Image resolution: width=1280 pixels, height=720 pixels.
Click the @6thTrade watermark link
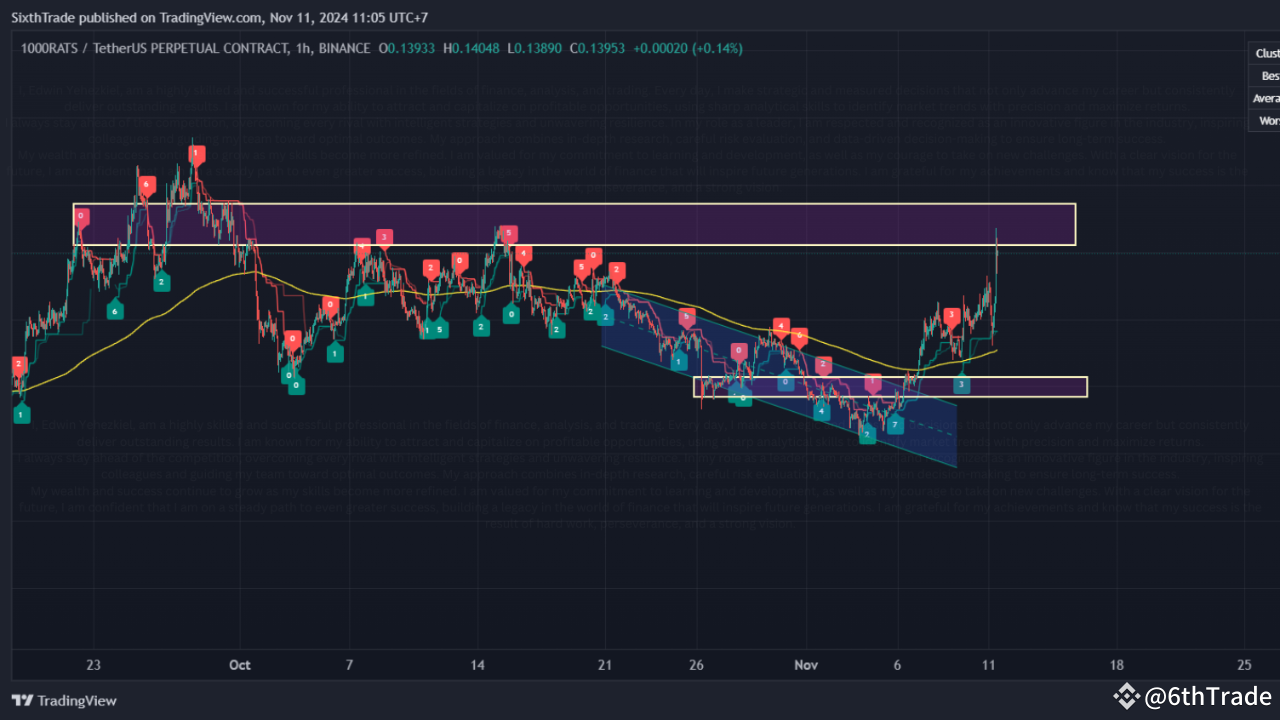(x=1204, y=697)
